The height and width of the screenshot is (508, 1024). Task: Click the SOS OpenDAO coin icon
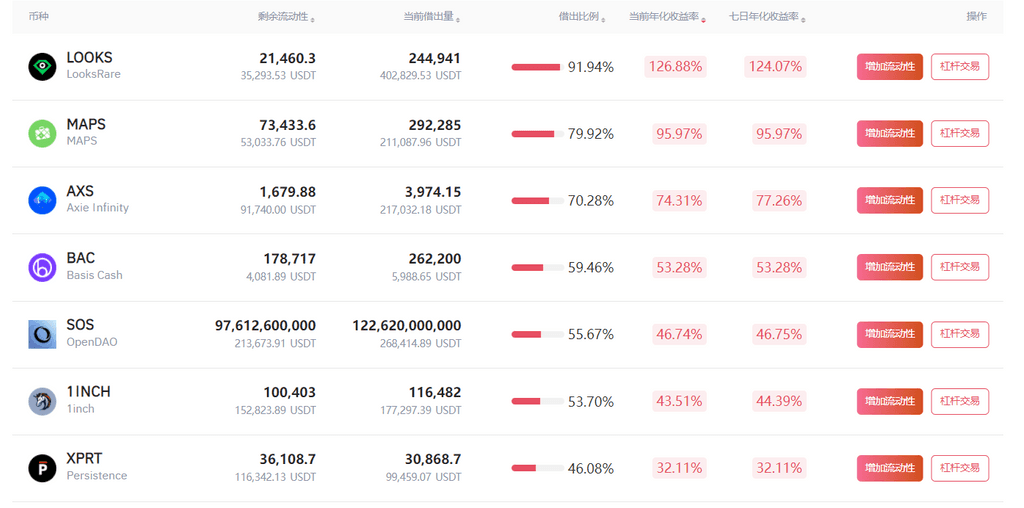pyautogui.click(x=42, y=334)
